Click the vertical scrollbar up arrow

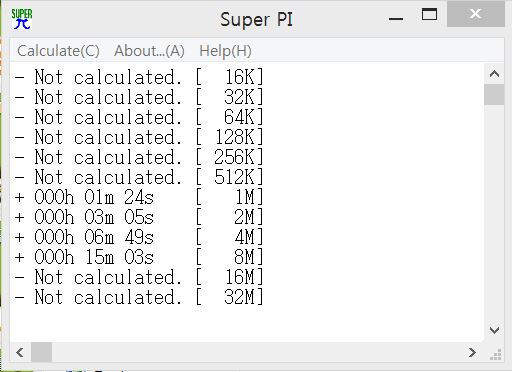(494, 74)
